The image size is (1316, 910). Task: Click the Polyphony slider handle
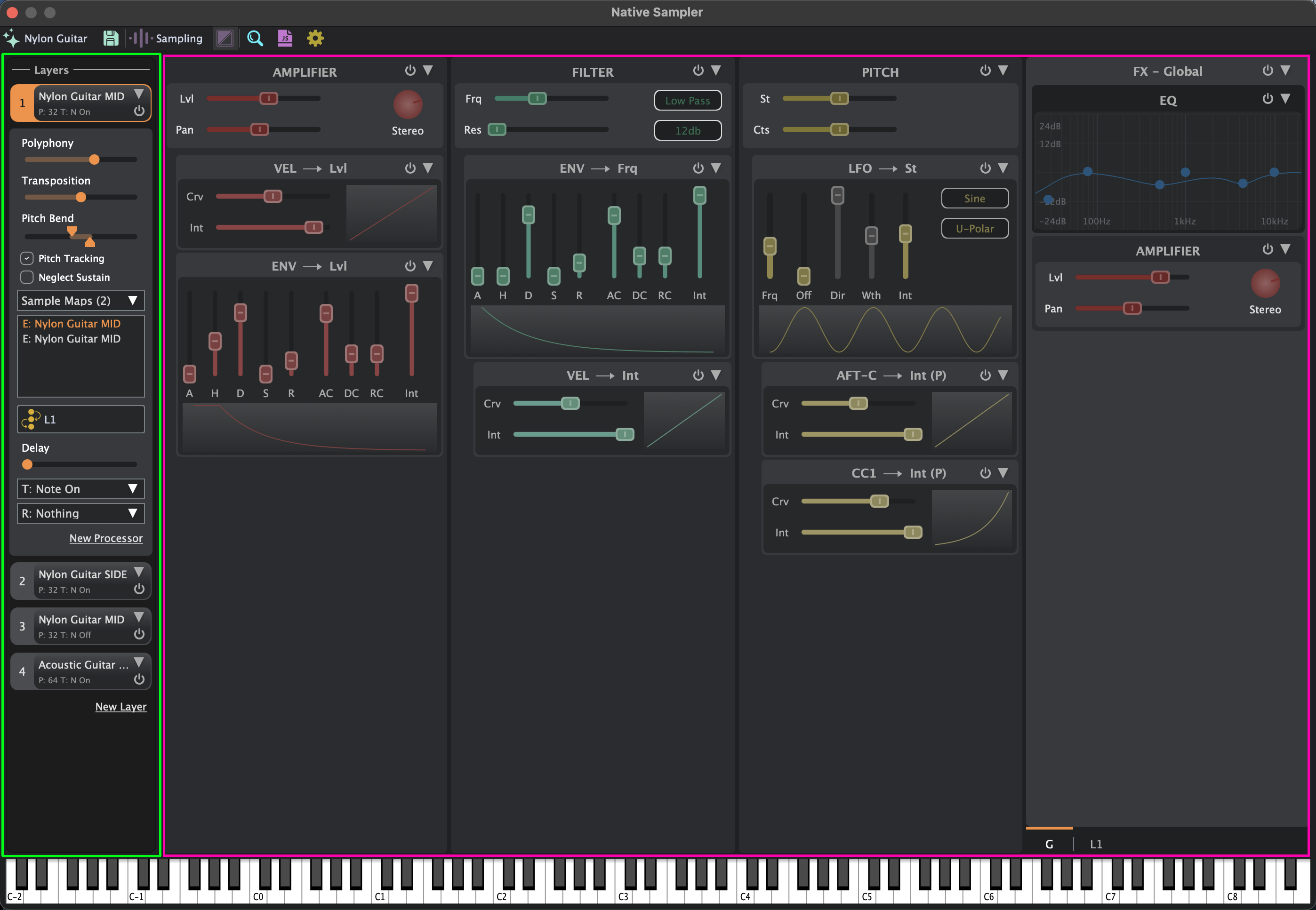pos(94,160)
